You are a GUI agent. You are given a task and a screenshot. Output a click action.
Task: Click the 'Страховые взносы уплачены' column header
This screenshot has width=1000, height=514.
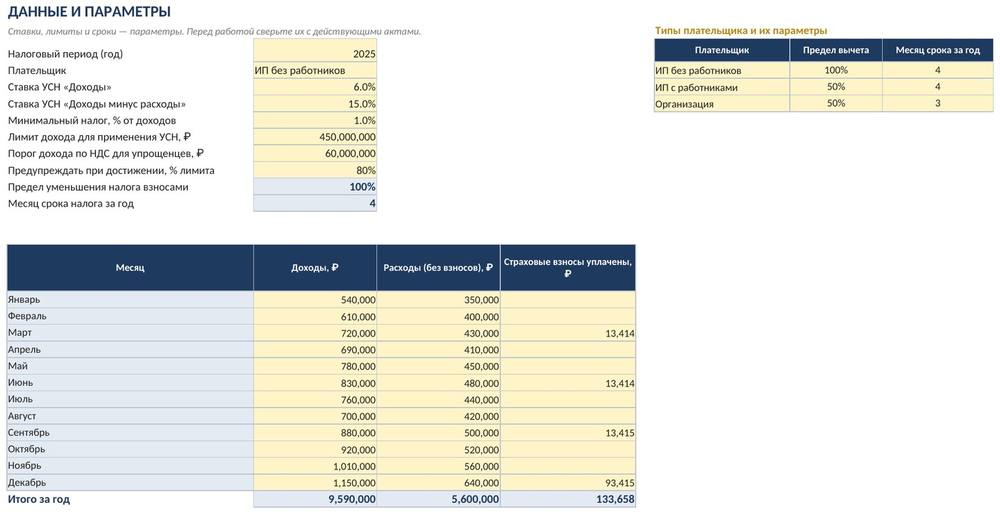[x=568, y=268]
